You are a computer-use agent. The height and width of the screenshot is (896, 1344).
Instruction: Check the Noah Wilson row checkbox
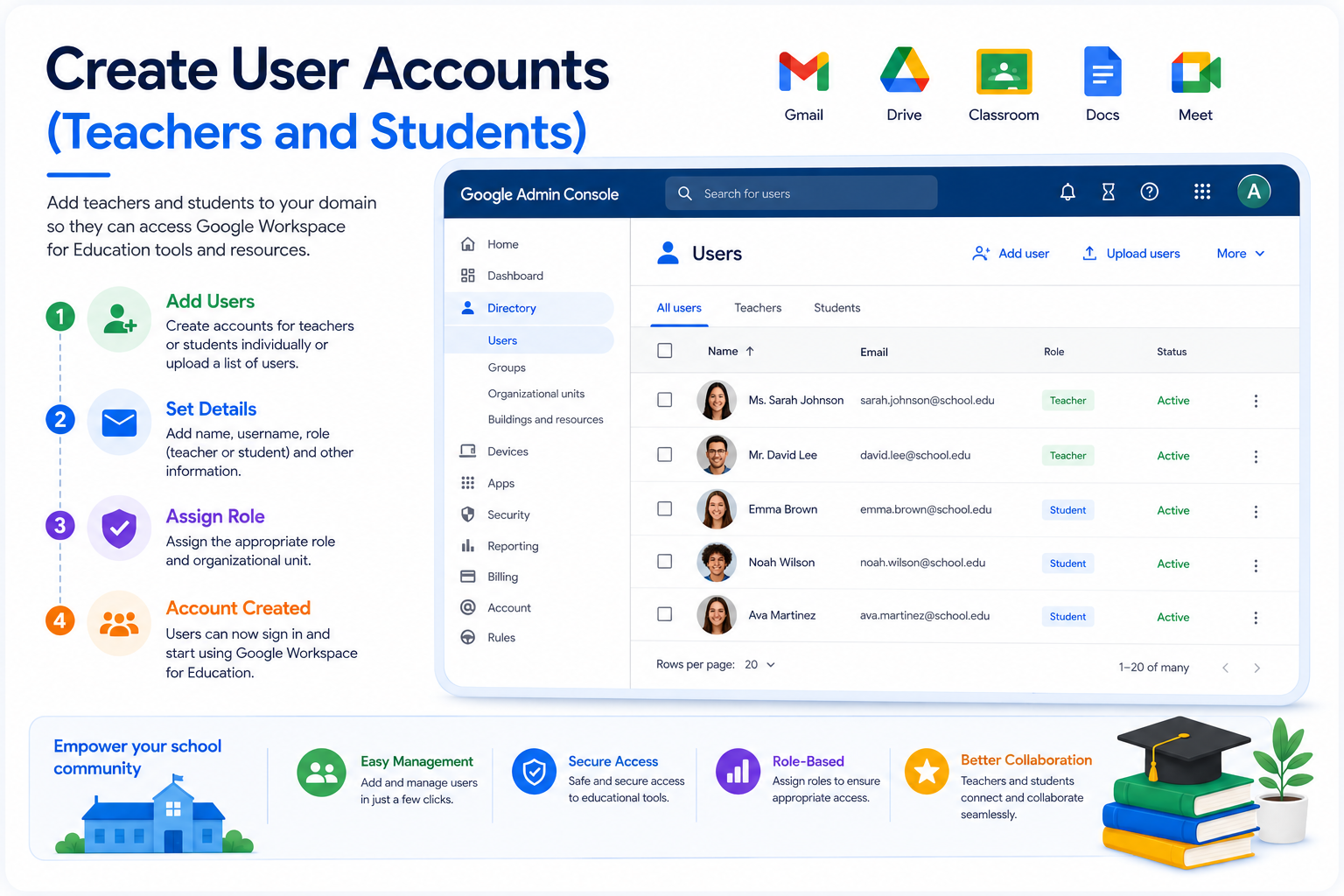point(665,562)
